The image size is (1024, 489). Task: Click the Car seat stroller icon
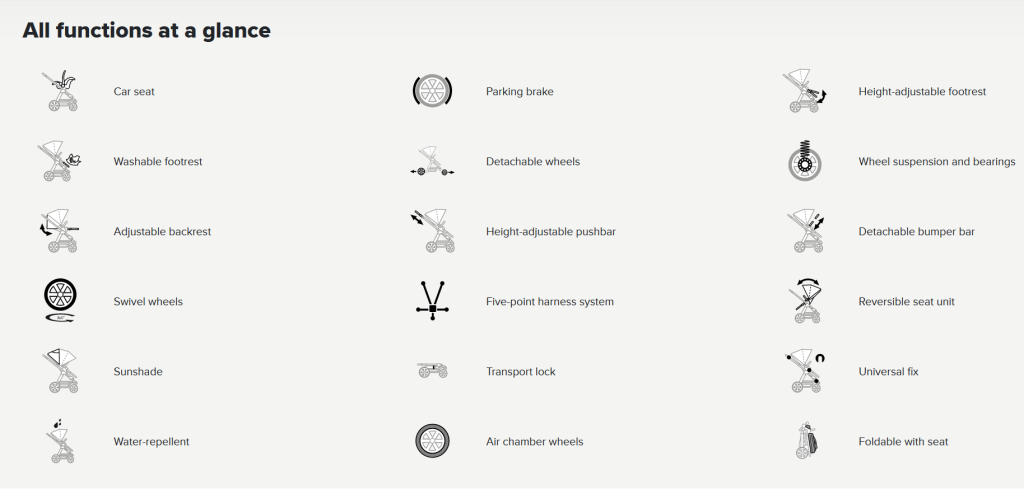(x=60, y=91)
